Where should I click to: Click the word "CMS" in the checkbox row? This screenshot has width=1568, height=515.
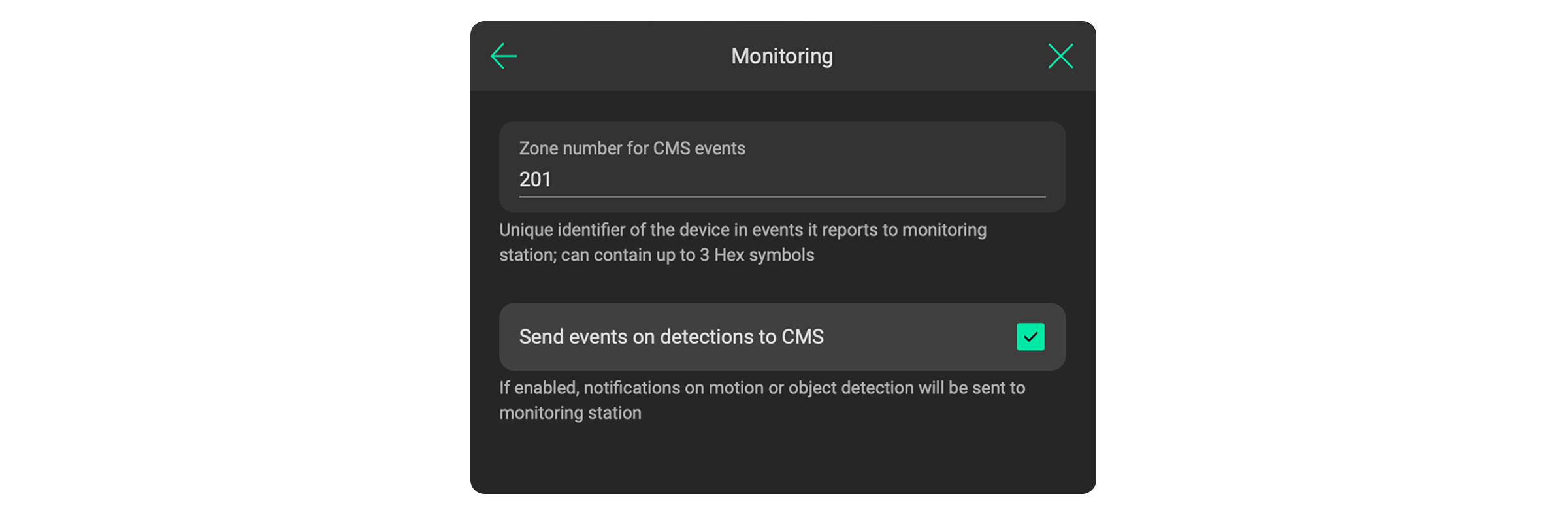802,337
